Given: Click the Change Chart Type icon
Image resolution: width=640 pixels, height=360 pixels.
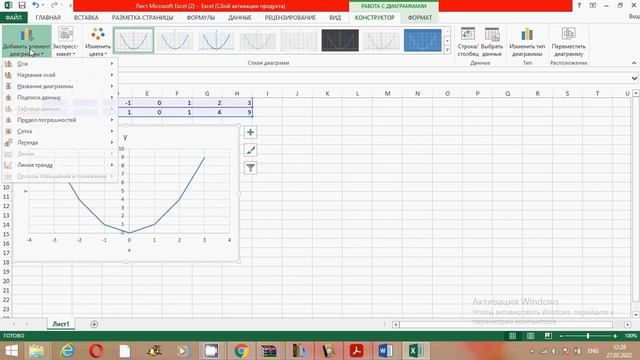Looking at the screenshot, I should pyautogui.click(x=527, y=41).
